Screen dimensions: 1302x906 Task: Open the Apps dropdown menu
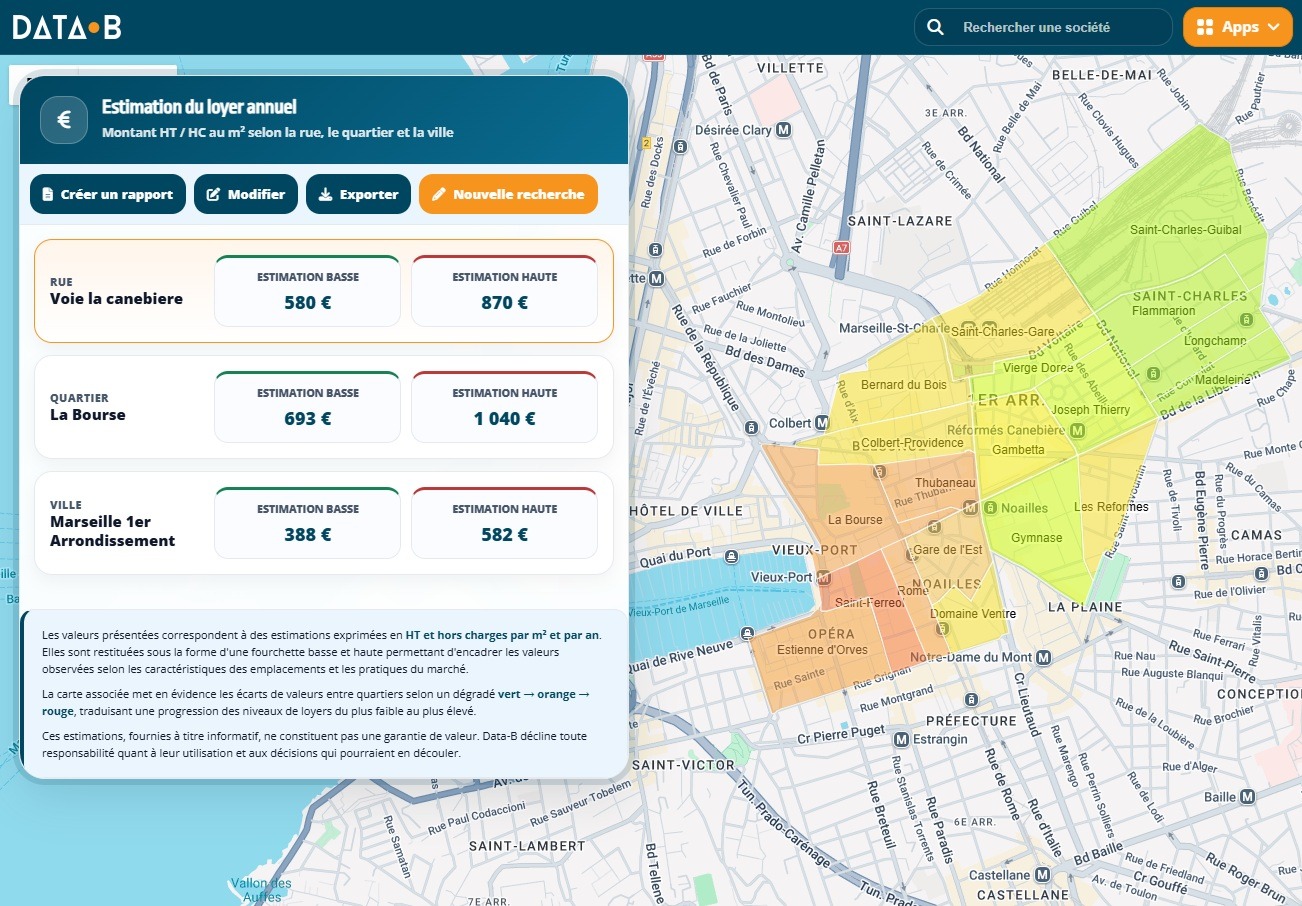[x=1237, y=27]
